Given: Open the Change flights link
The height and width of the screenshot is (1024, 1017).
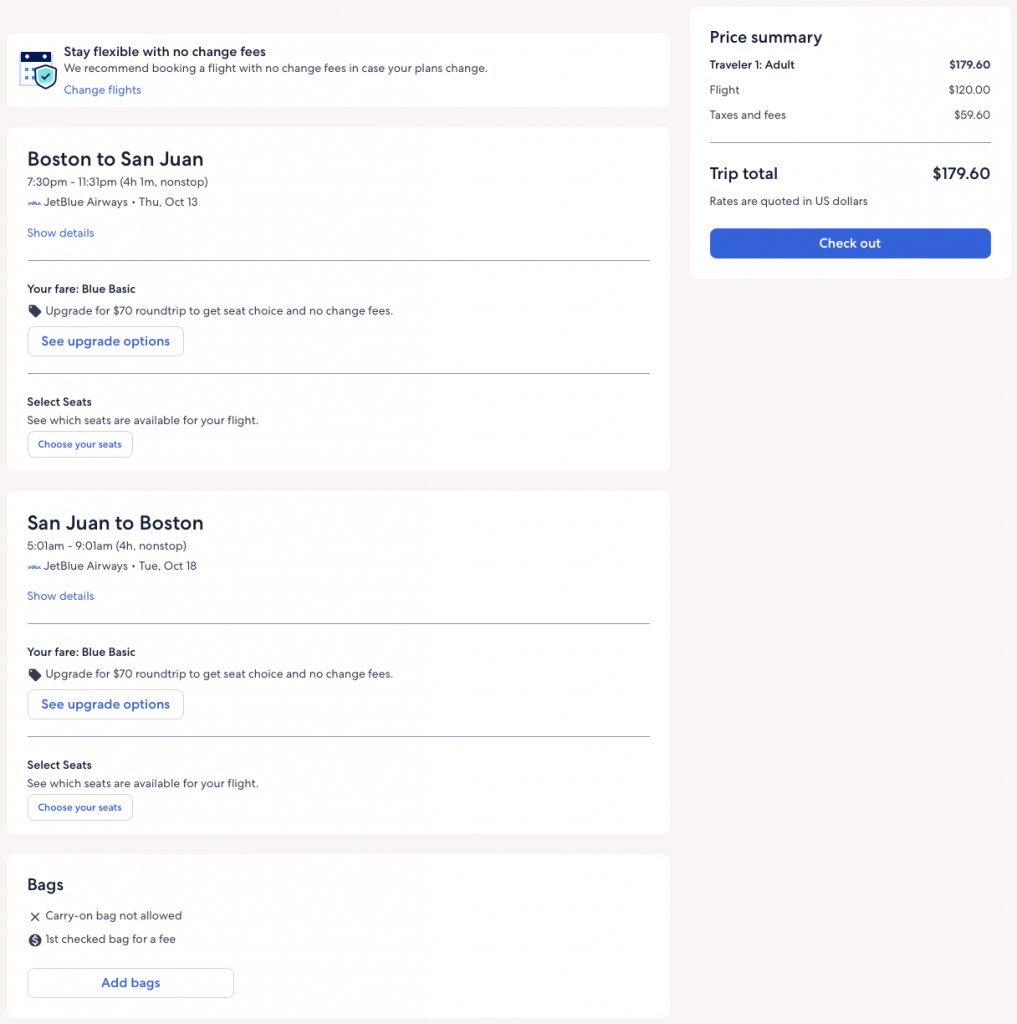Looking at the screenshot, I should [x=102, y=90].
